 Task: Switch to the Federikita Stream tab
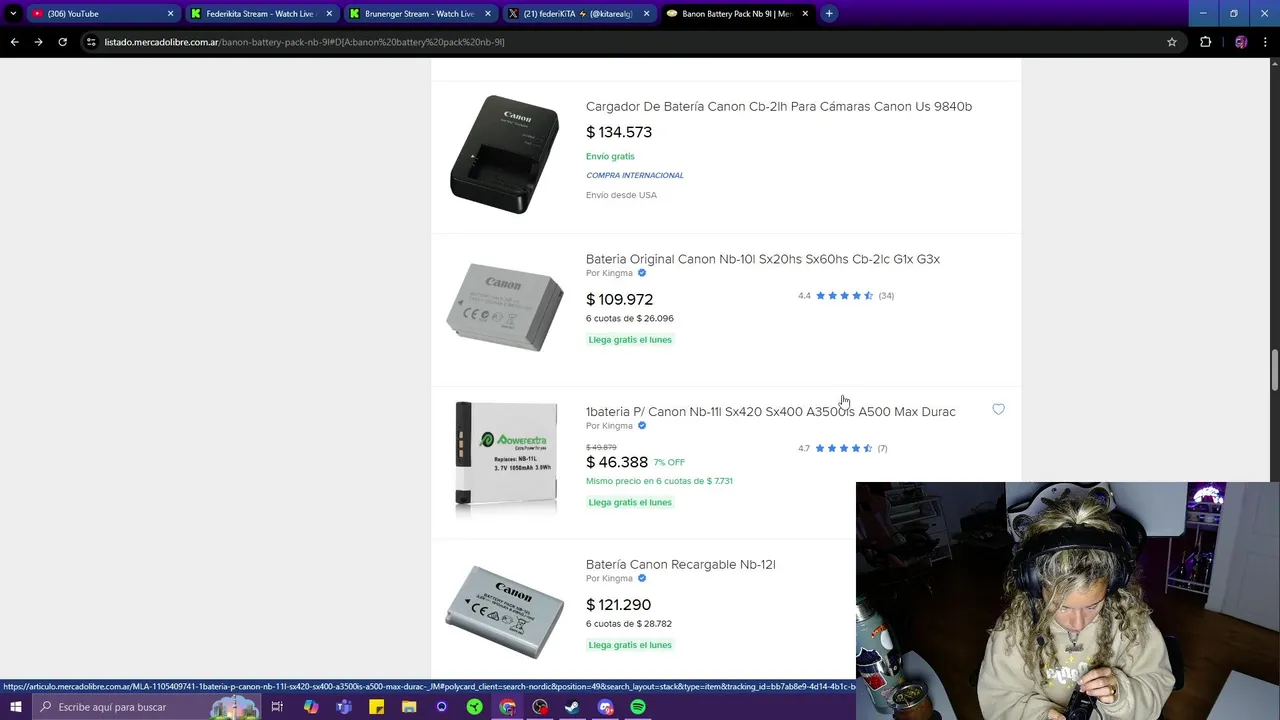pyautogui.click(x=261, y=13)
